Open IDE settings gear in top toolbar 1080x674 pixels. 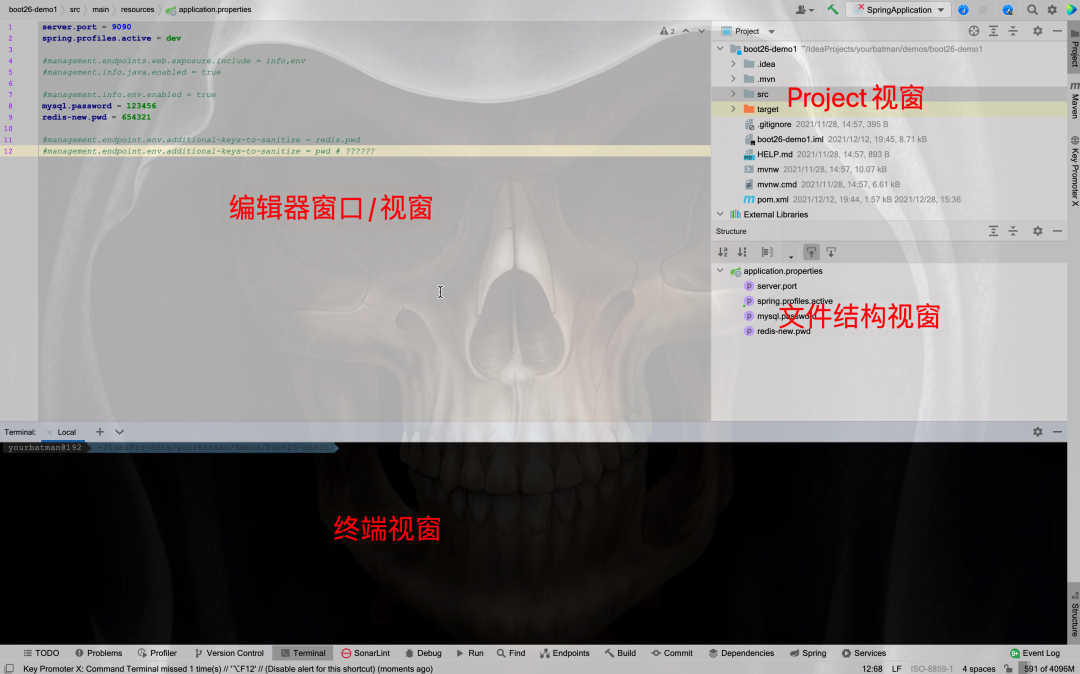1052,10
